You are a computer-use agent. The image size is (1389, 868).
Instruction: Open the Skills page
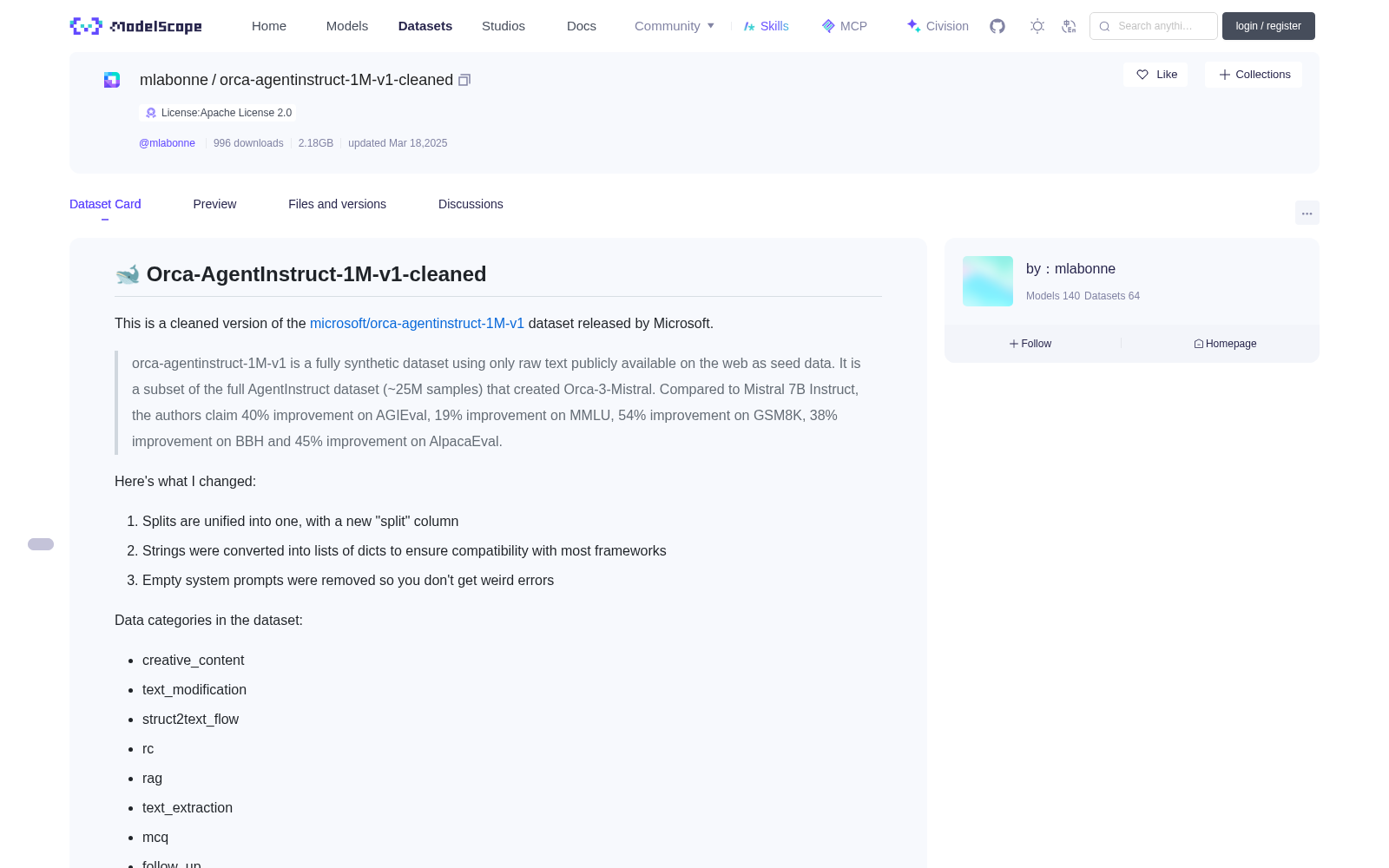[766, 26]
